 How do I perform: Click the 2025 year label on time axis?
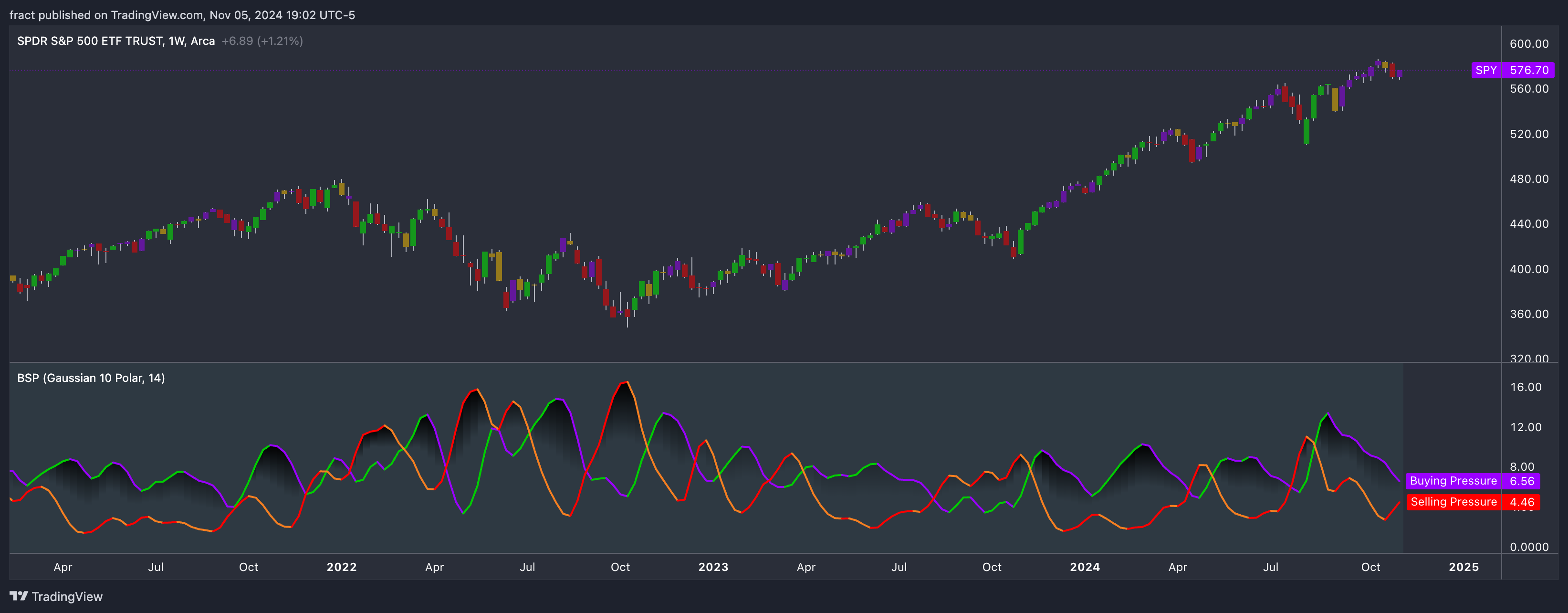point(1463,567)
